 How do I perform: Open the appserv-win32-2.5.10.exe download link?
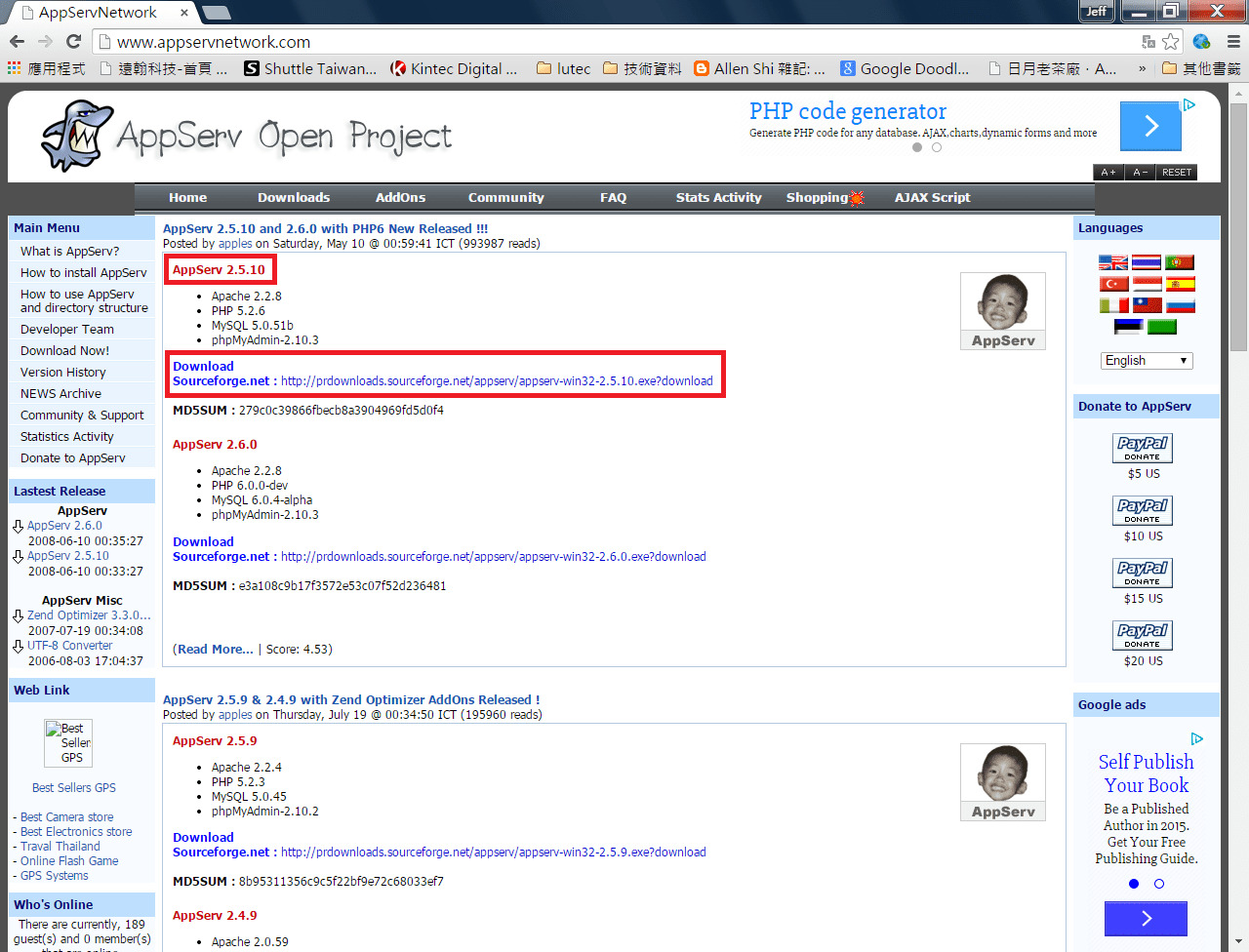pos(497,381)
